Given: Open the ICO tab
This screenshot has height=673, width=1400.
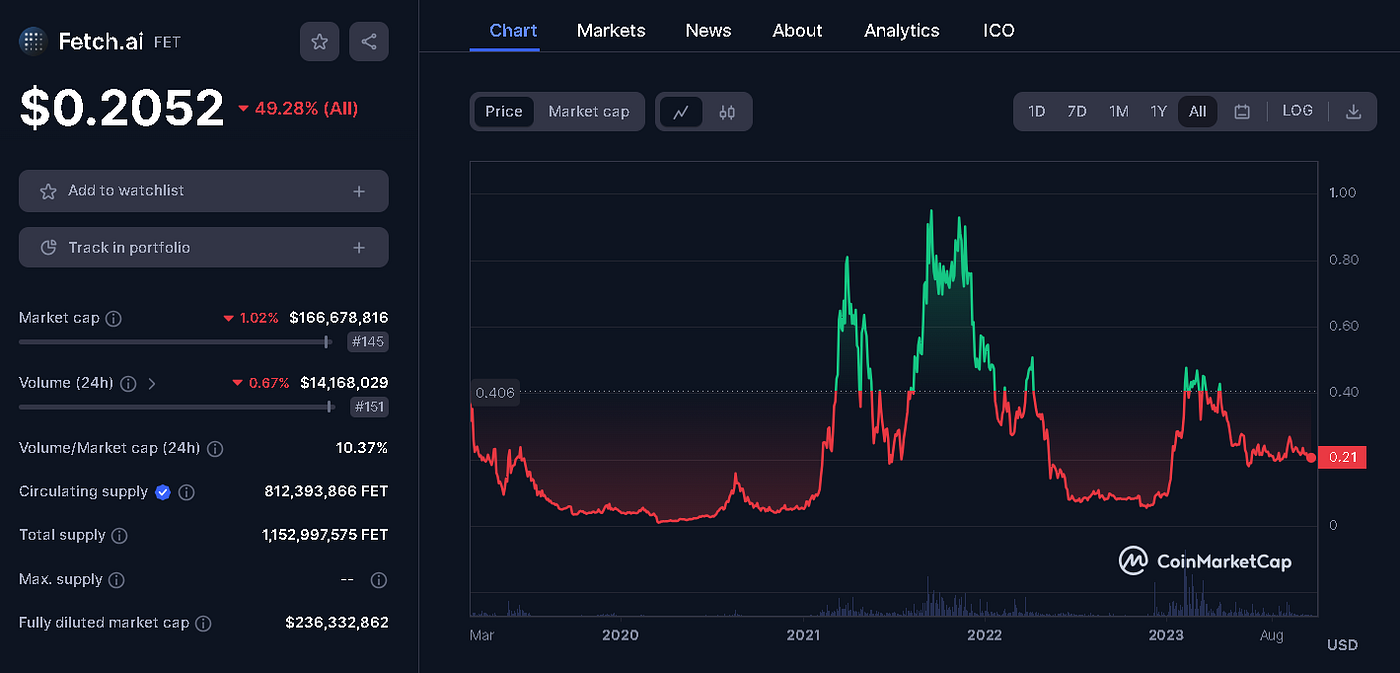Looking at the screenshot, I should 999,31.
